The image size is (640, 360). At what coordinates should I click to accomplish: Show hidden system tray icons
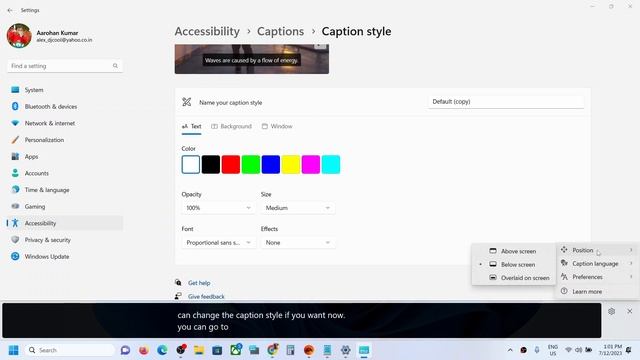point(510,350)
